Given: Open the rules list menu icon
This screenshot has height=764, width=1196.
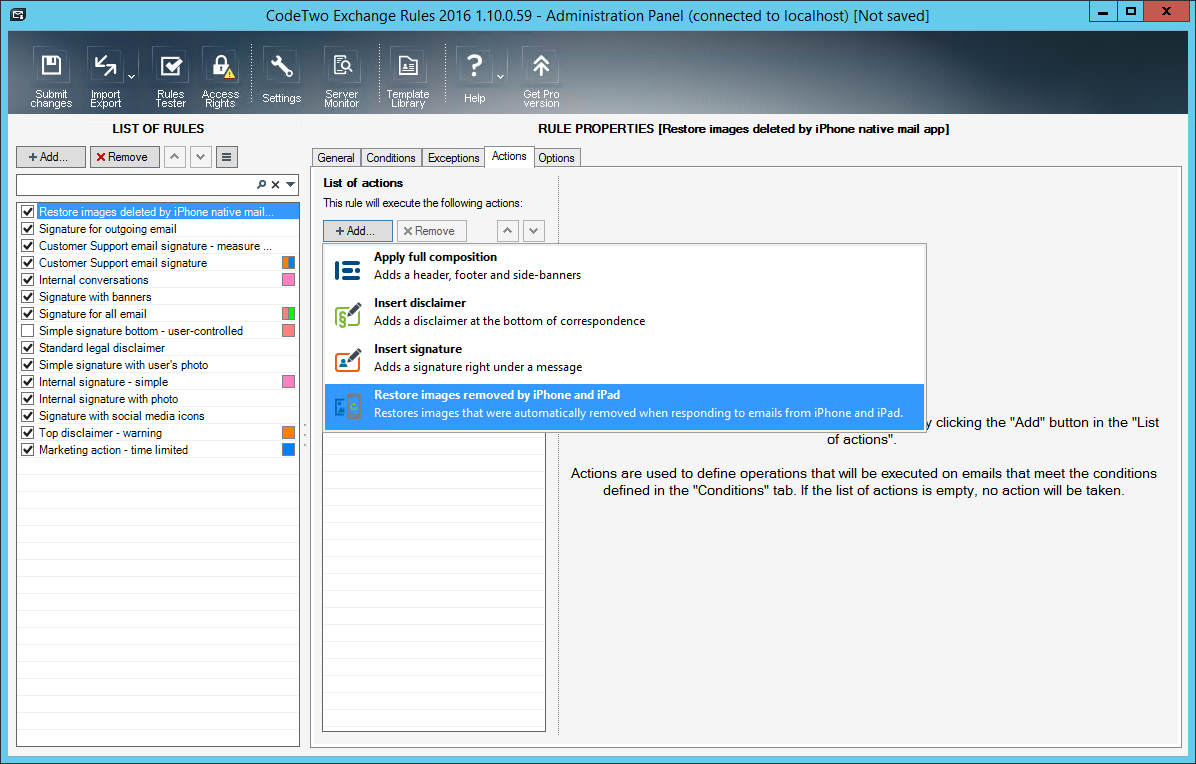Looking at the screenshot, I should pyautogui.click(x=227, y=157).
